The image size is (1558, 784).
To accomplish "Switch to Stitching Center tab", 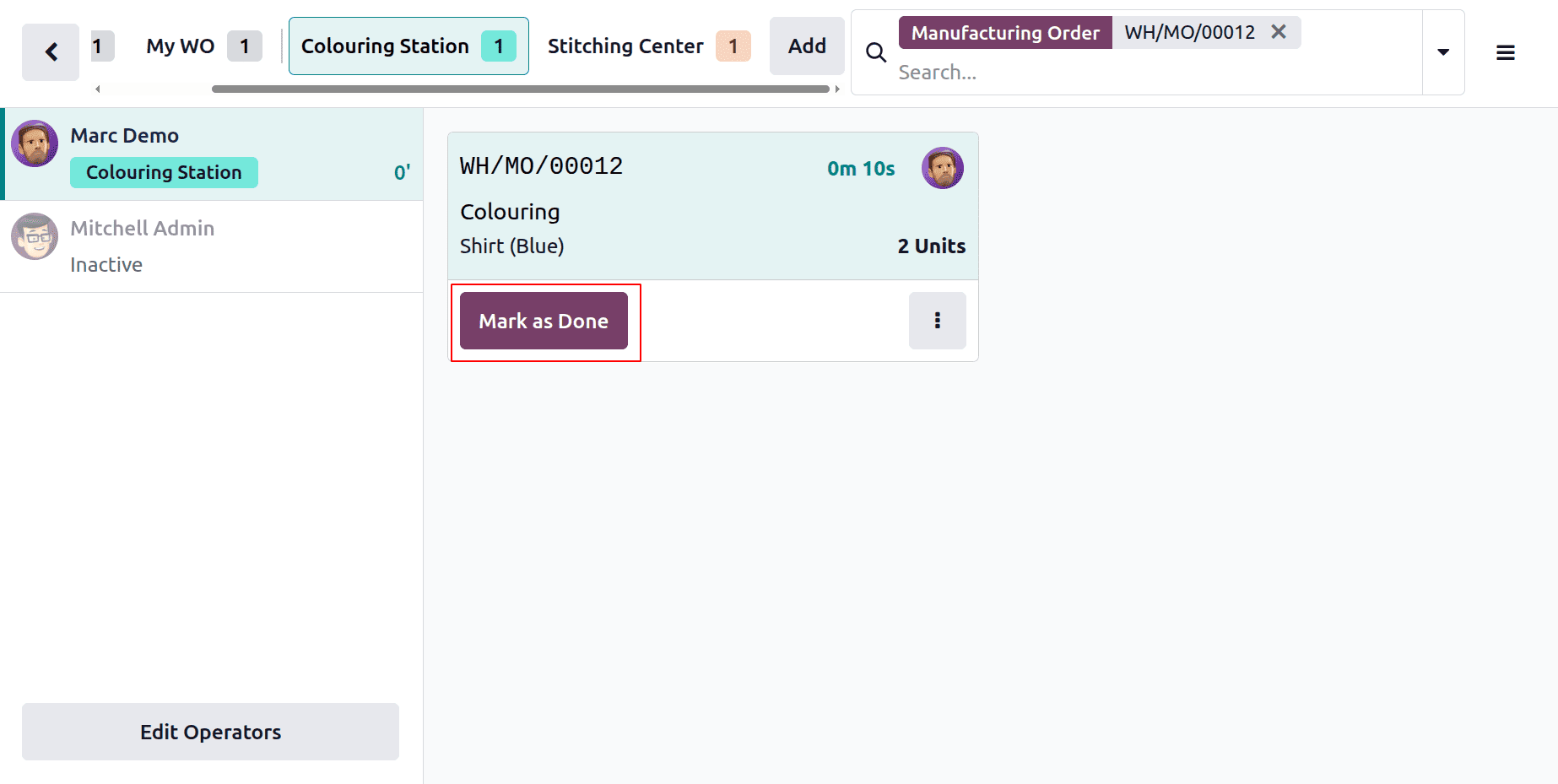I will click(x=648, y=46).
